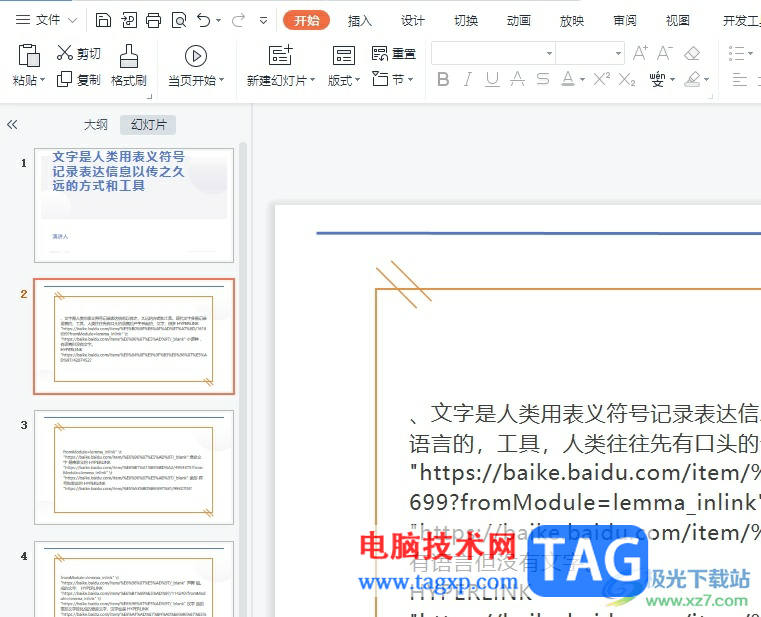761x617 pixels.
Task: Open the 放映 tab
Action: tap(572, 20)
